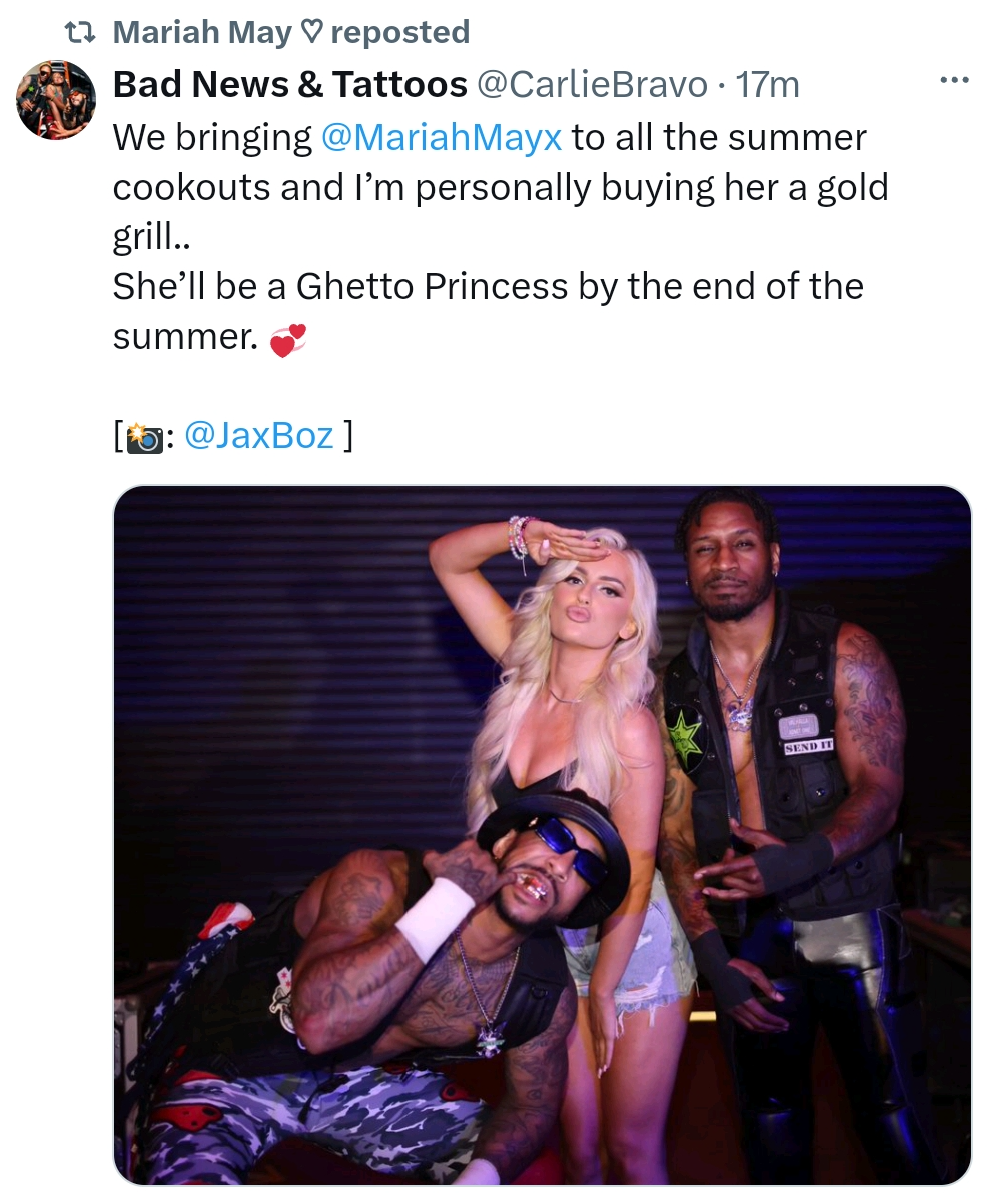
Task: Click the 'gold grill..' text line
Action: tap(151, 237)
